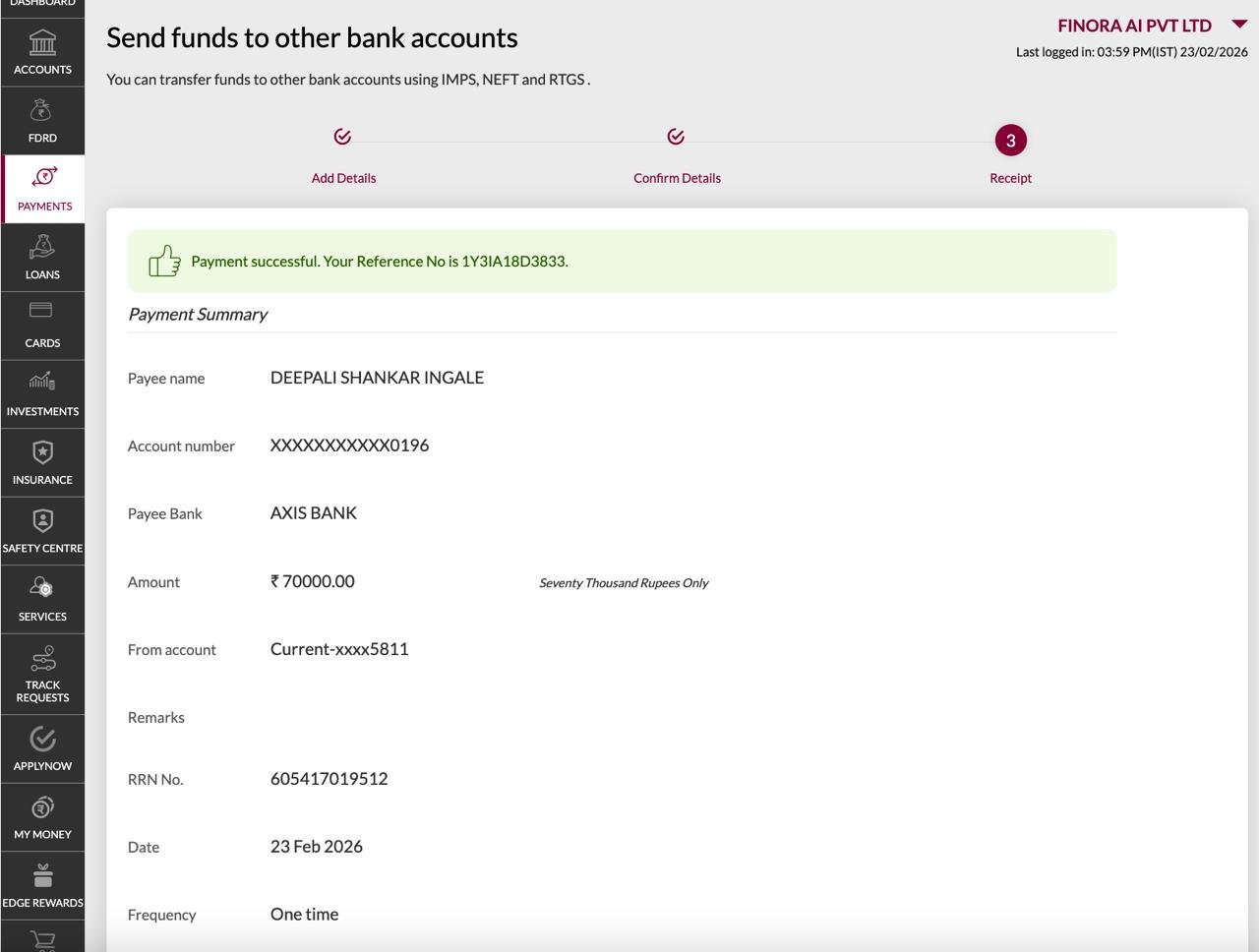Open the FDRD money bag icon
Image resolution: width=1259 pixels, height=952 pixels.
click(42, 112)
